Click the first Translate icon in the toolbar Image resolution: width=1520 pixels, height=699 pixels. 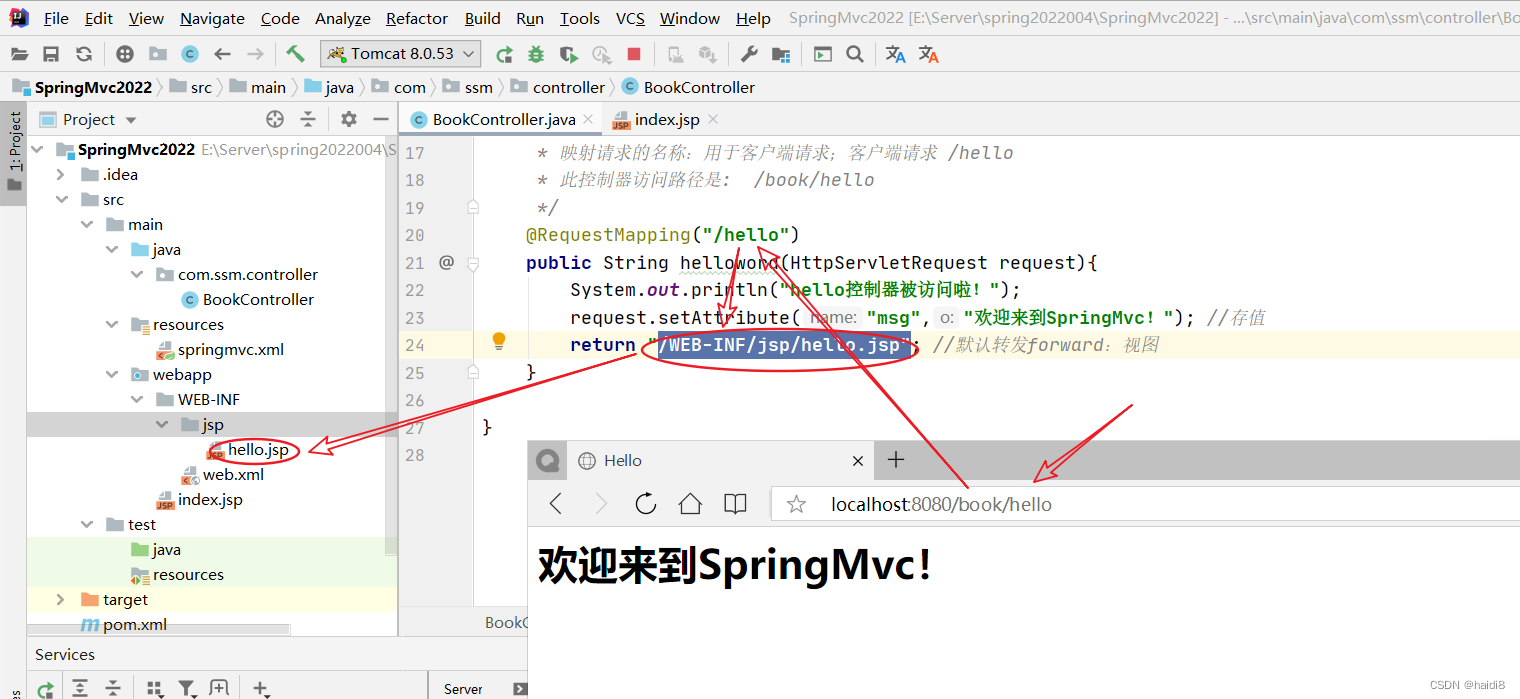click(896, 54)
